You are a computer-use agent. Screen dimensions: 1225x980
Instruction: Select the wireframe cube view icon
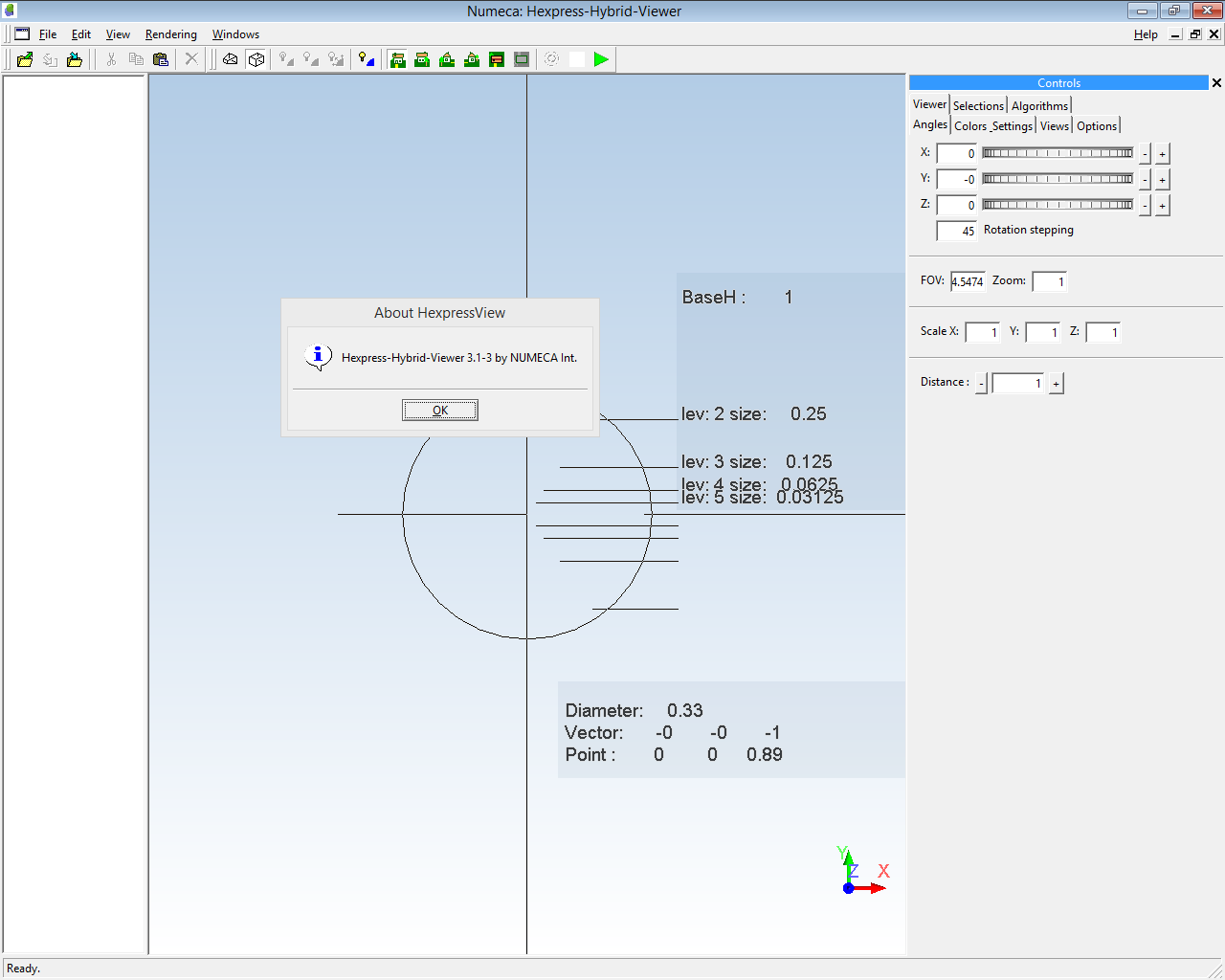pyautogui.click(x=256, y=59)
